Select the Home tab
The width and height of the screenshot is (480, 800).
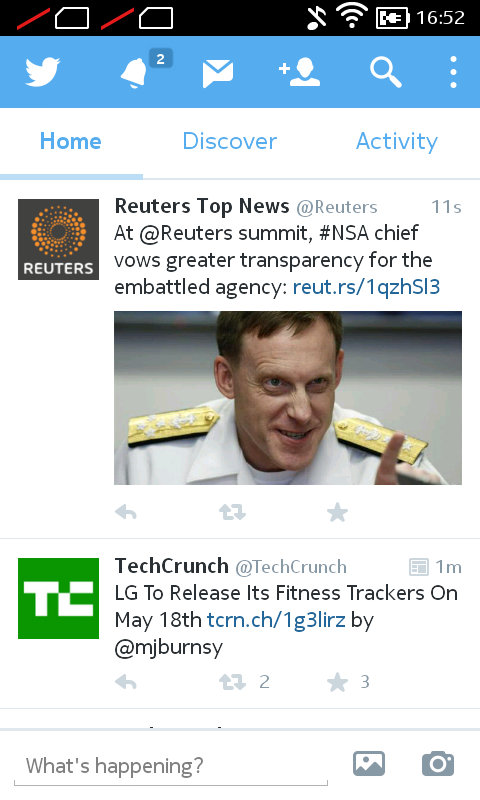(x=71, y=141)
